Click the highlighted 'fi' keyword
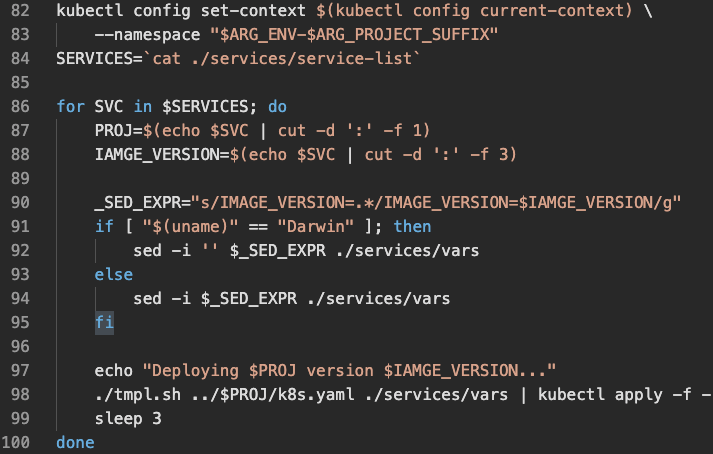This screenshot has width=713, height=454. point(104,323)
